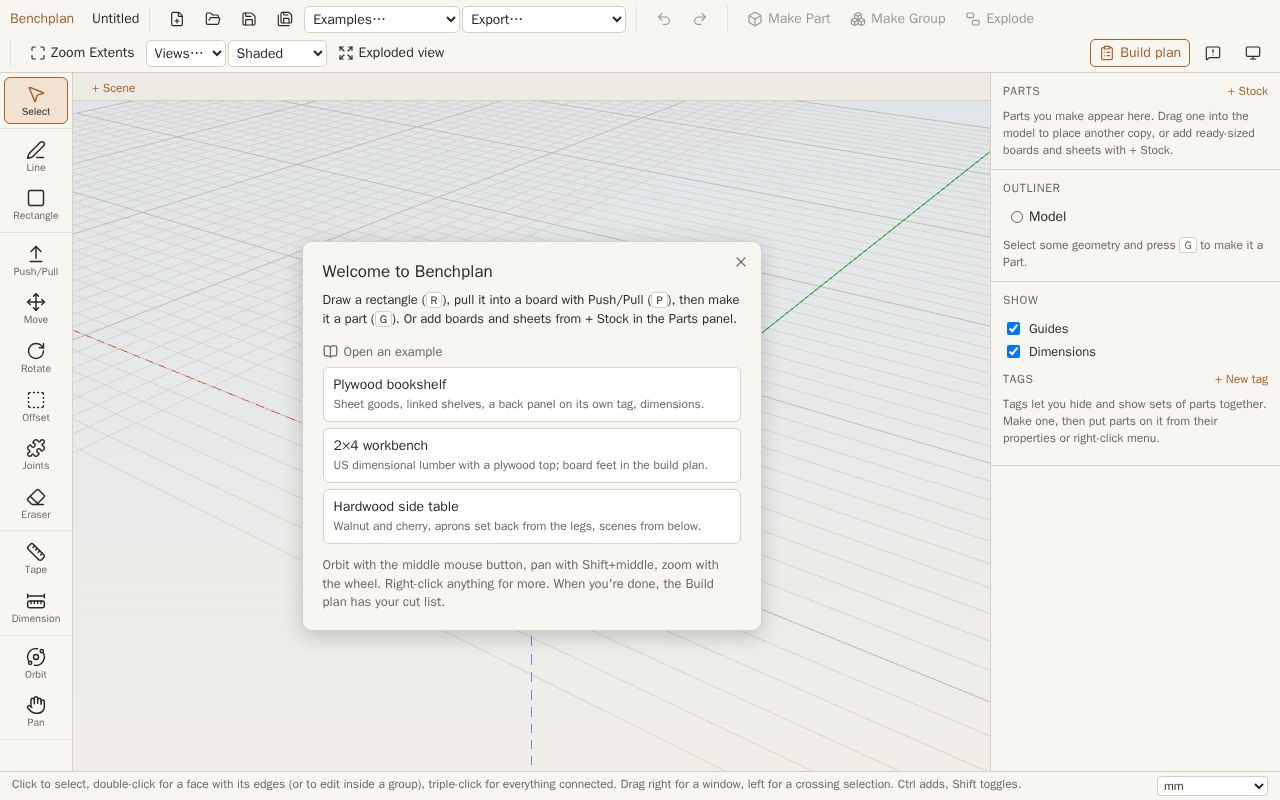Screen dimensions: 1280x800
Task: Click + New tag link
Action: coord(1241,379)
